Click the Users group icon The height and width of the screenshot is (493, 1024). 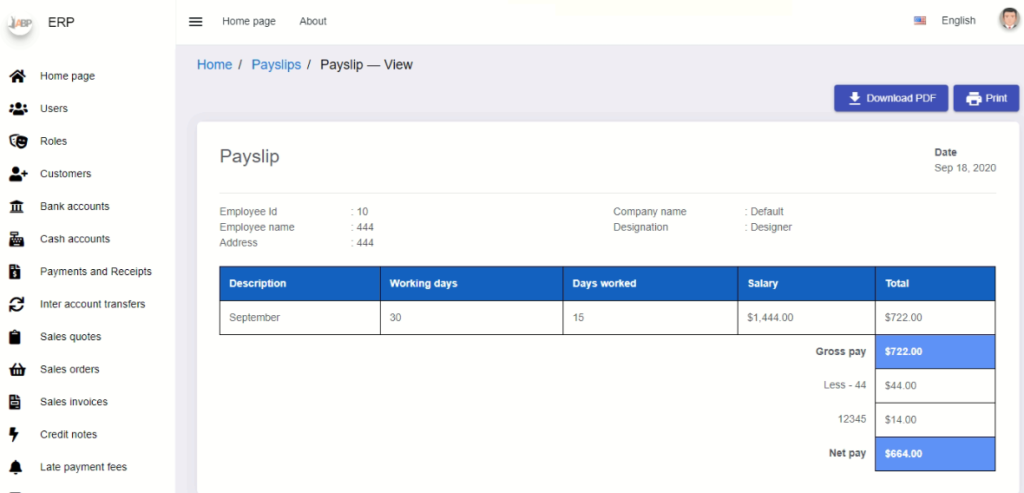click(x=18, y=108)
